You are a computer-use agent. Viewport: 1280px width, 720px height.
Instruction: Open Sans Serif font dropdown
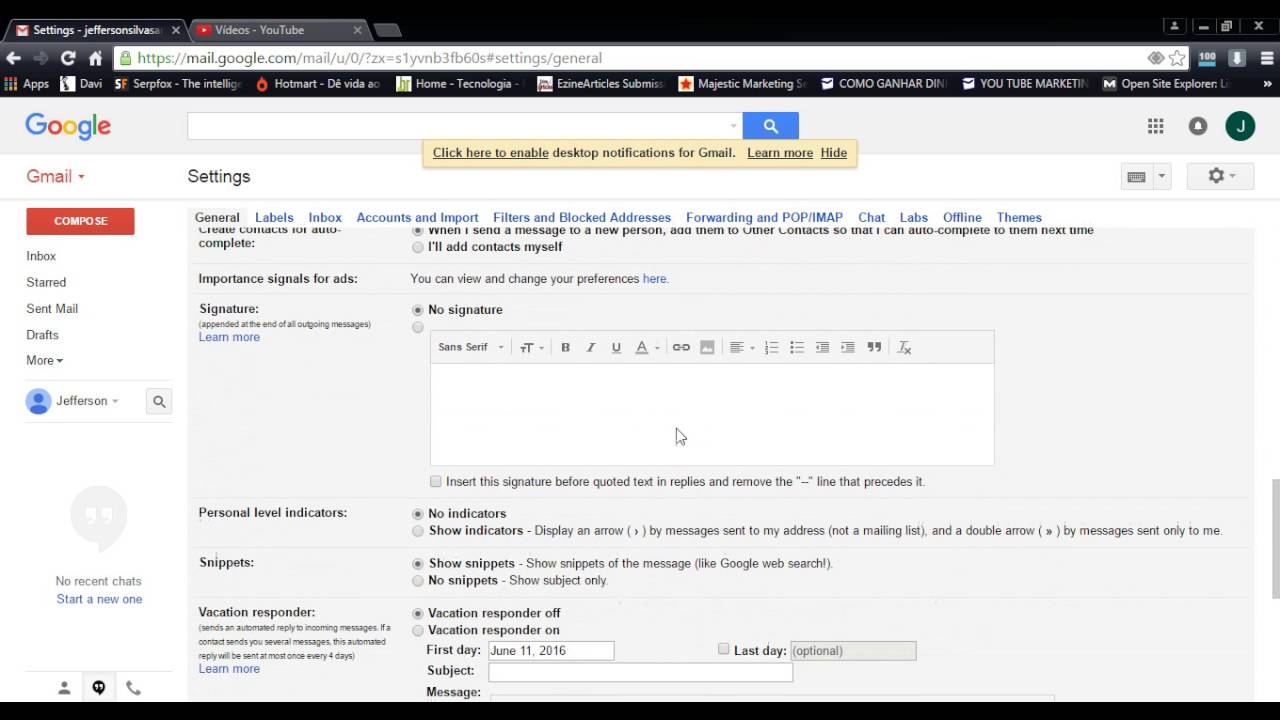[x=471, y=347]
